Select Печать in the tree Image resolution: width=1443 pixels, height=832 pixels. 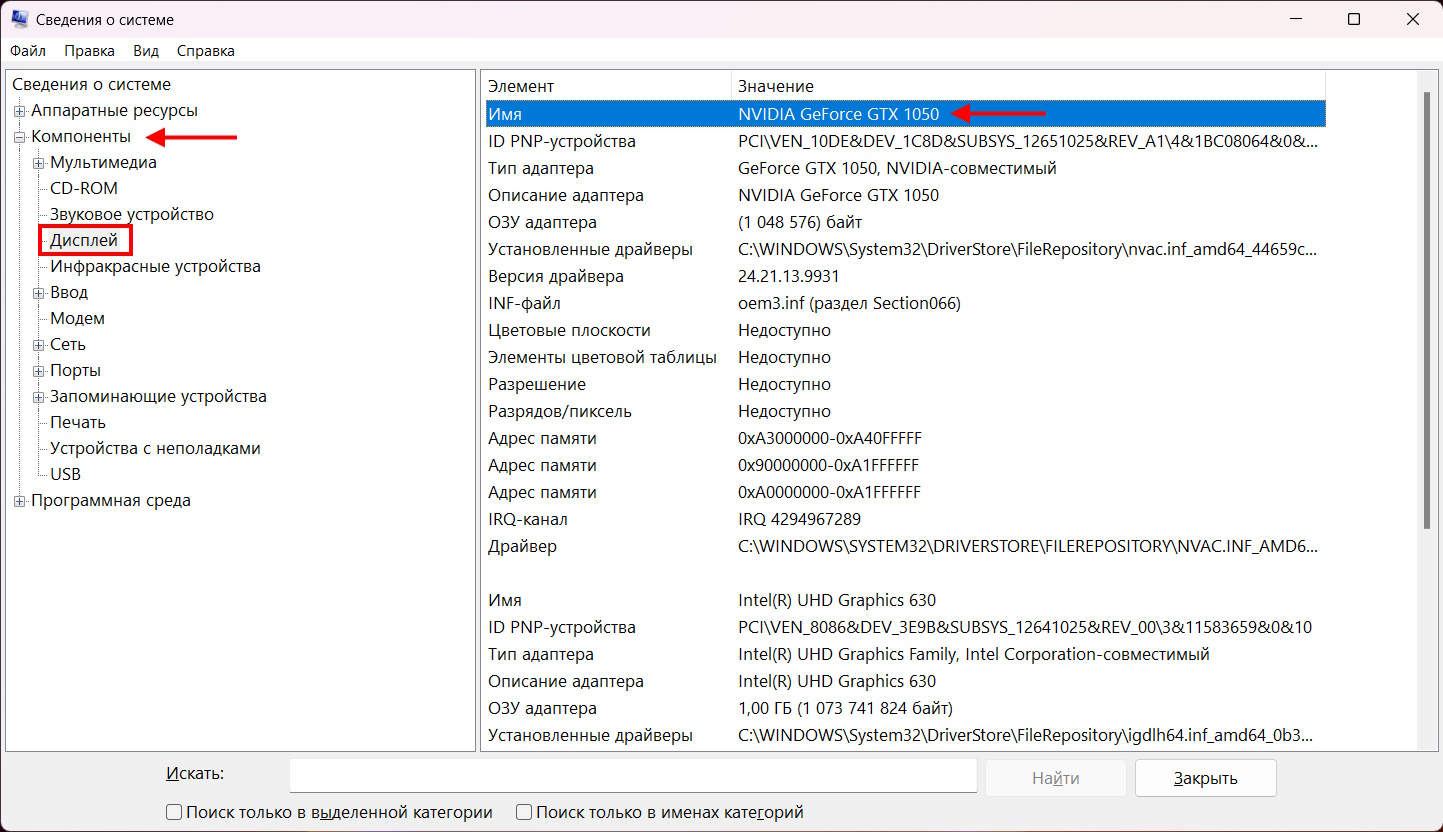tap(78, 423)
